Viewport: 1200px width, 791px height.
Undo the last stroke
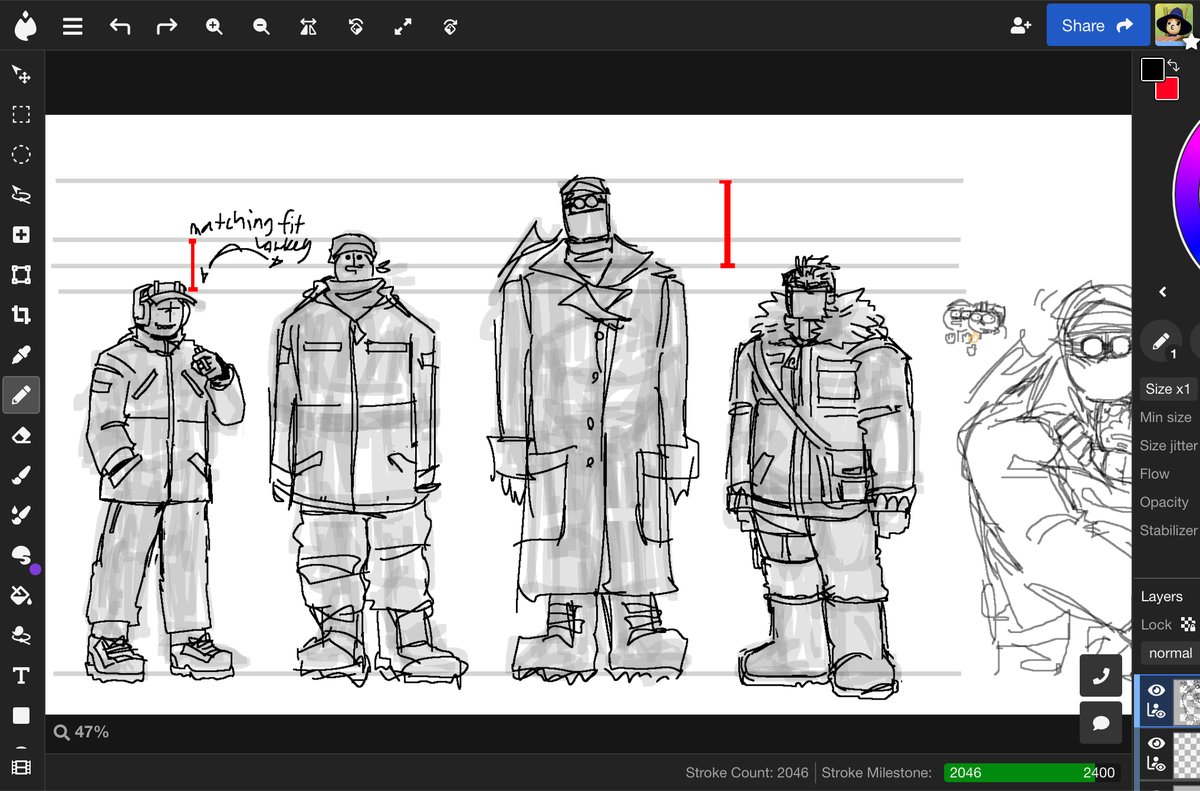[120, 27]
